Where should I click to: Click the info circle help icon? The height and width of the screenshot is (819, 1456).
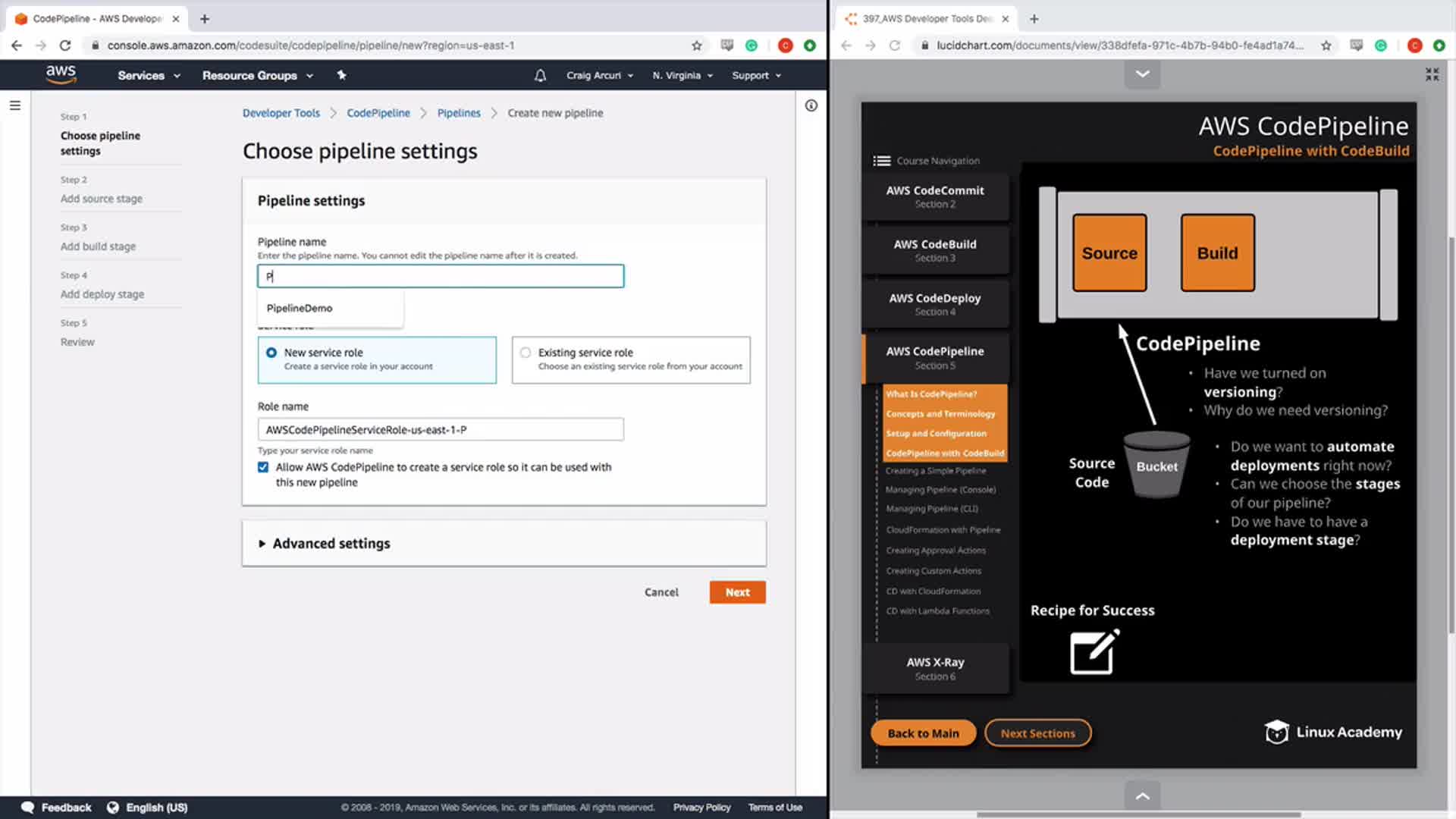click(811, 105)
